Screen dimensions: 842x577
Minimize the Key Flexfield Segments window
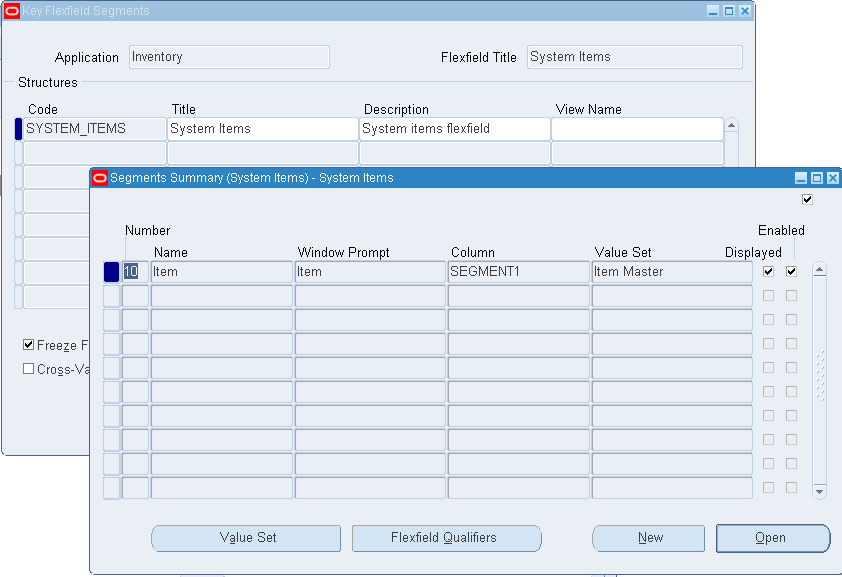[713, 11]
